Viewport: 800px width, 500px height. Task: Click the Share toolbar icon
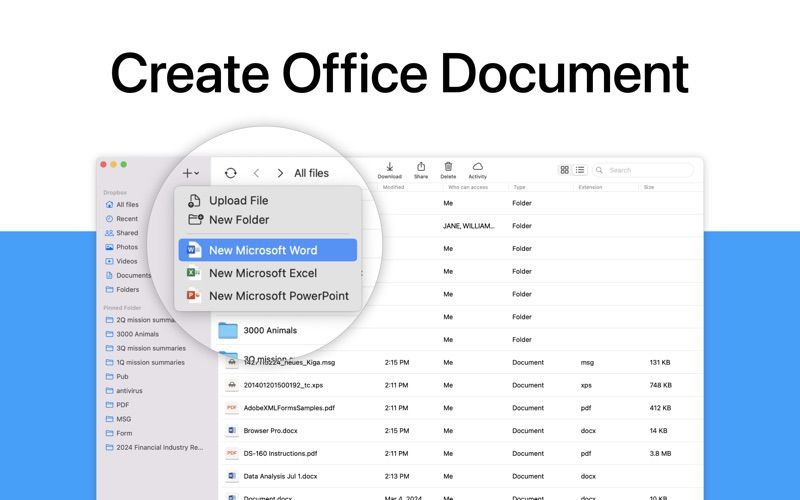(x=421, y=170)
